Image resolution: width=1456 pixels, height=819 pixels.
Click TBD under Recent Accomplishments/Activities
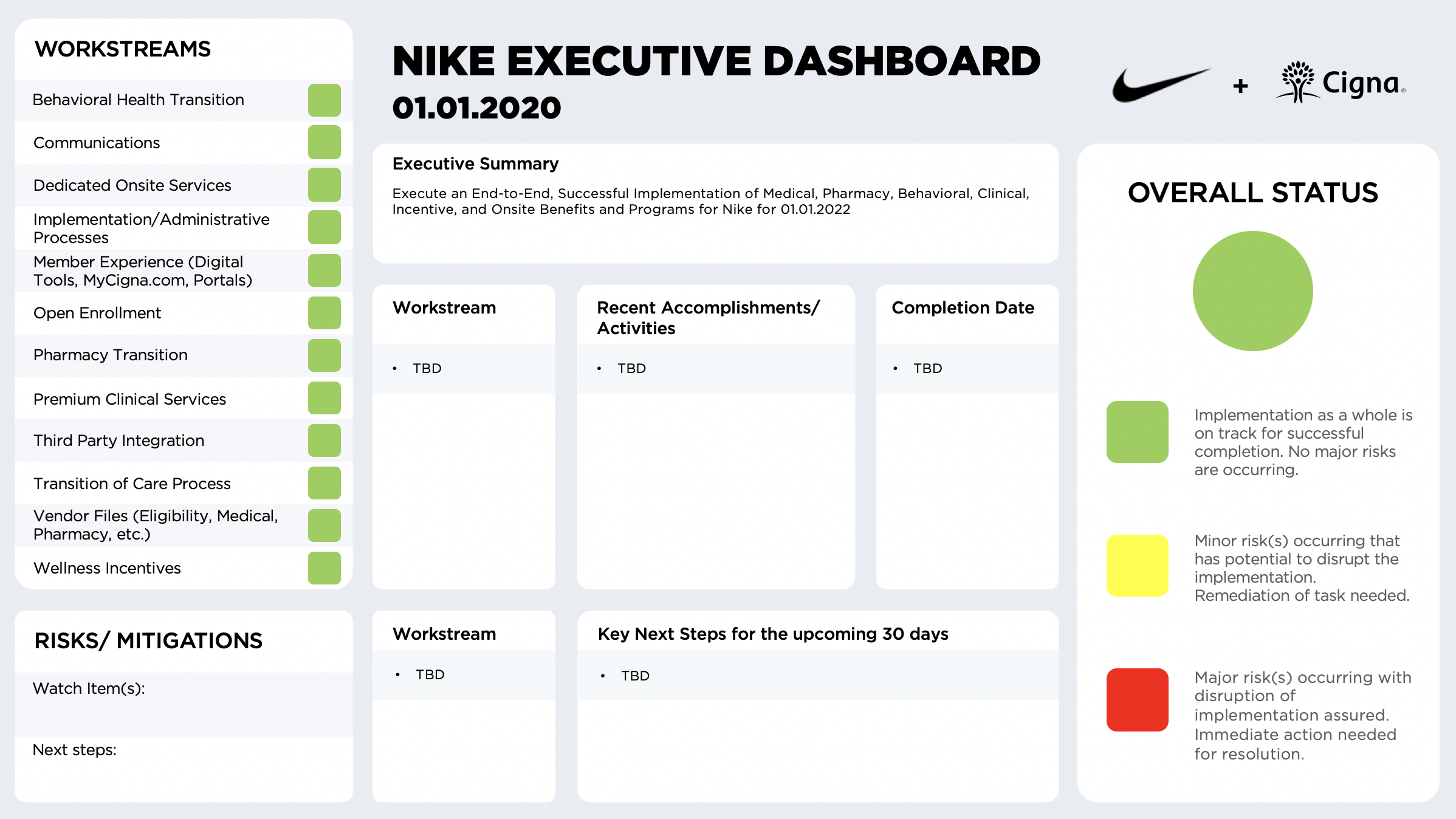tap(631, 369)
